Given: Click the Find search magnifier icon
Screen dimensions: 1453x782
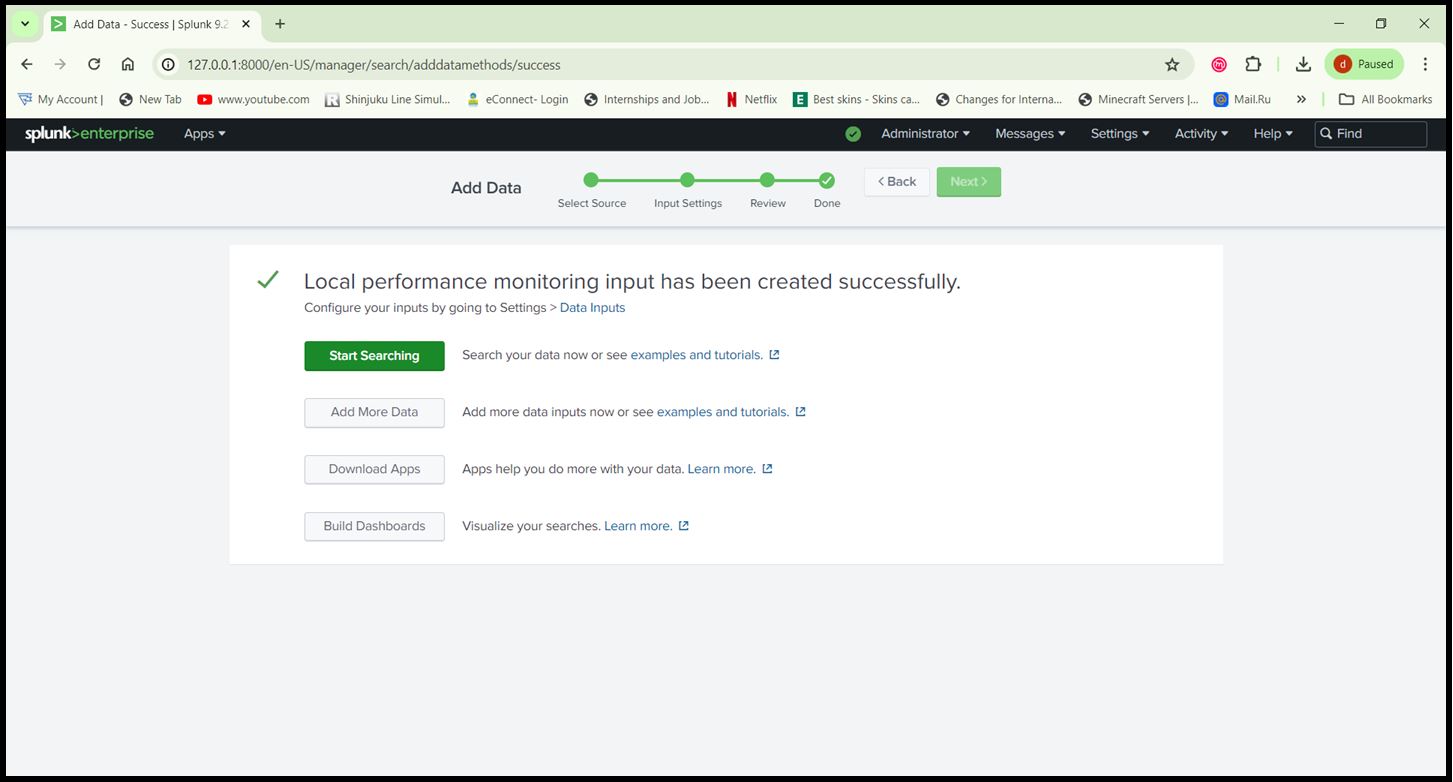Looking at the screenshot, I should point(1326,133).
